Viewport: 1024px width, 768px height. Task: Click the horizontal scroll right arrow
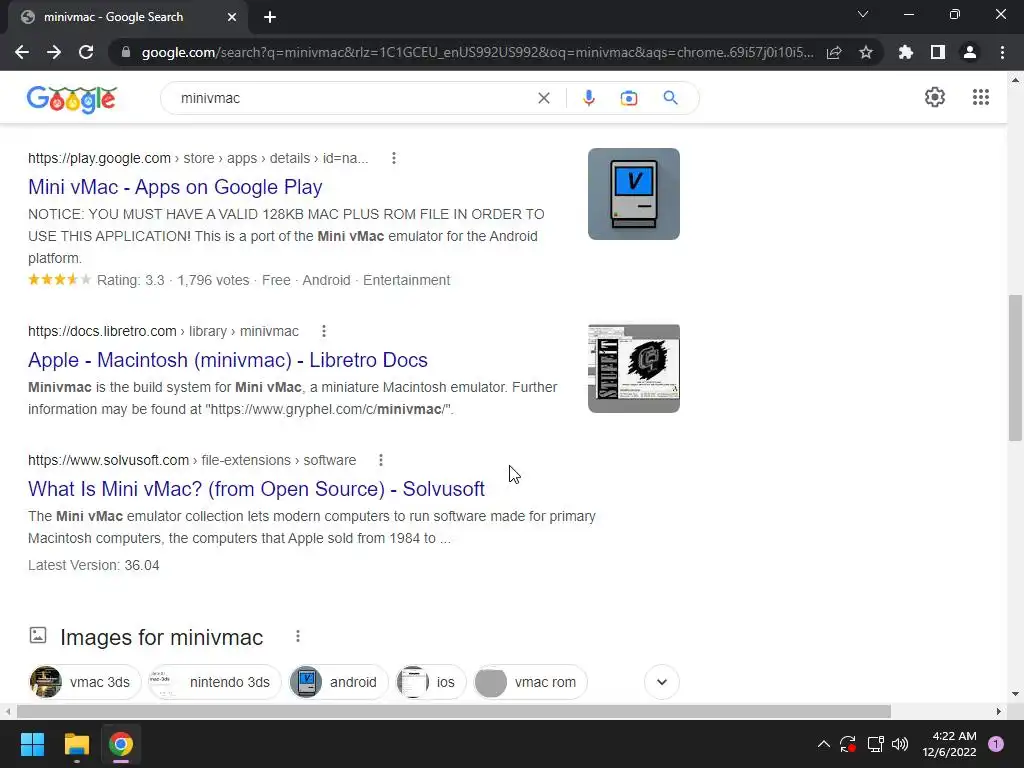pyautogui.click(x=999, y=711)
